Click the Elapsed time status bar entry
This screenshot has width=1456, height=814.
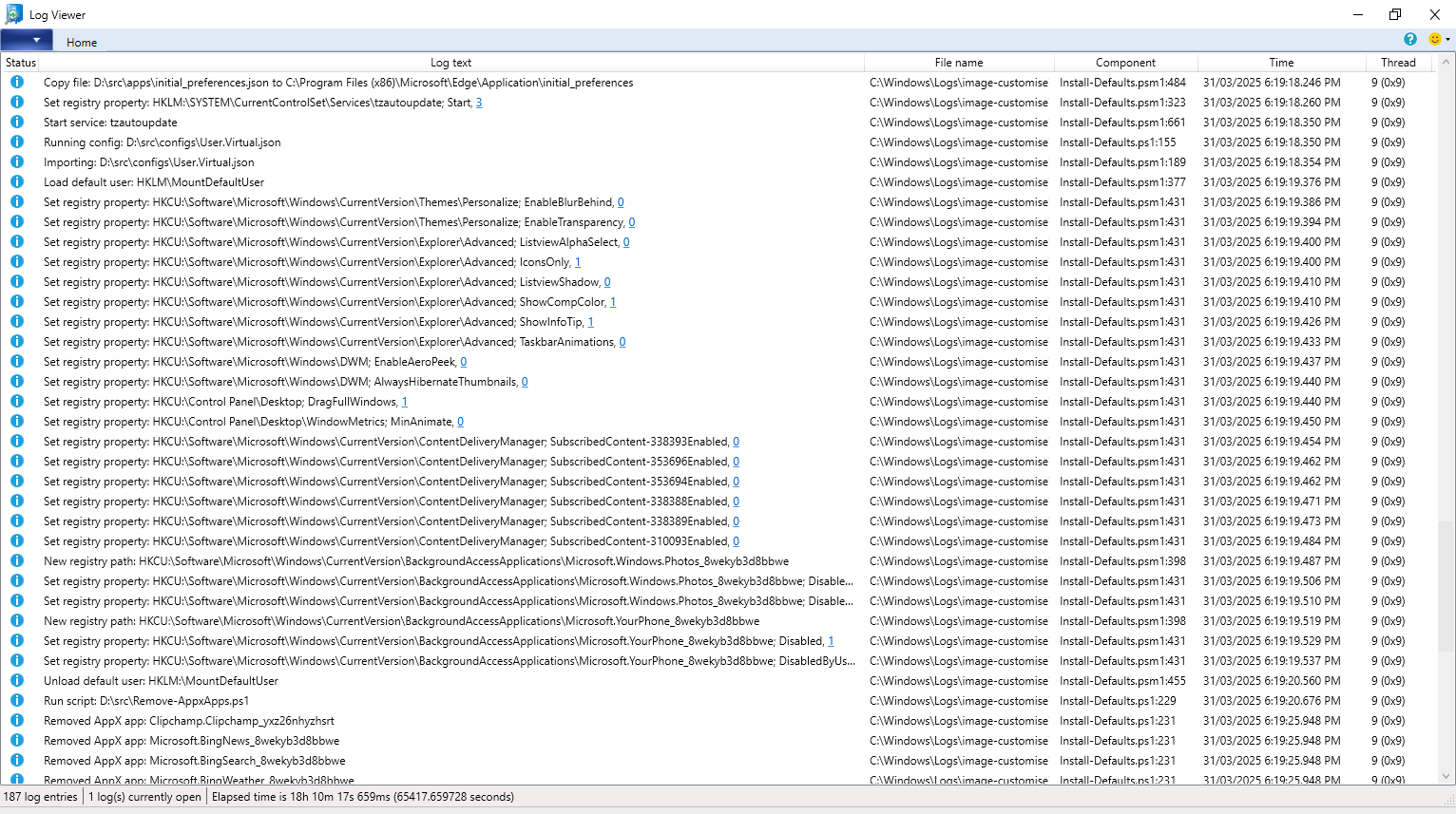tap(363, 797)
